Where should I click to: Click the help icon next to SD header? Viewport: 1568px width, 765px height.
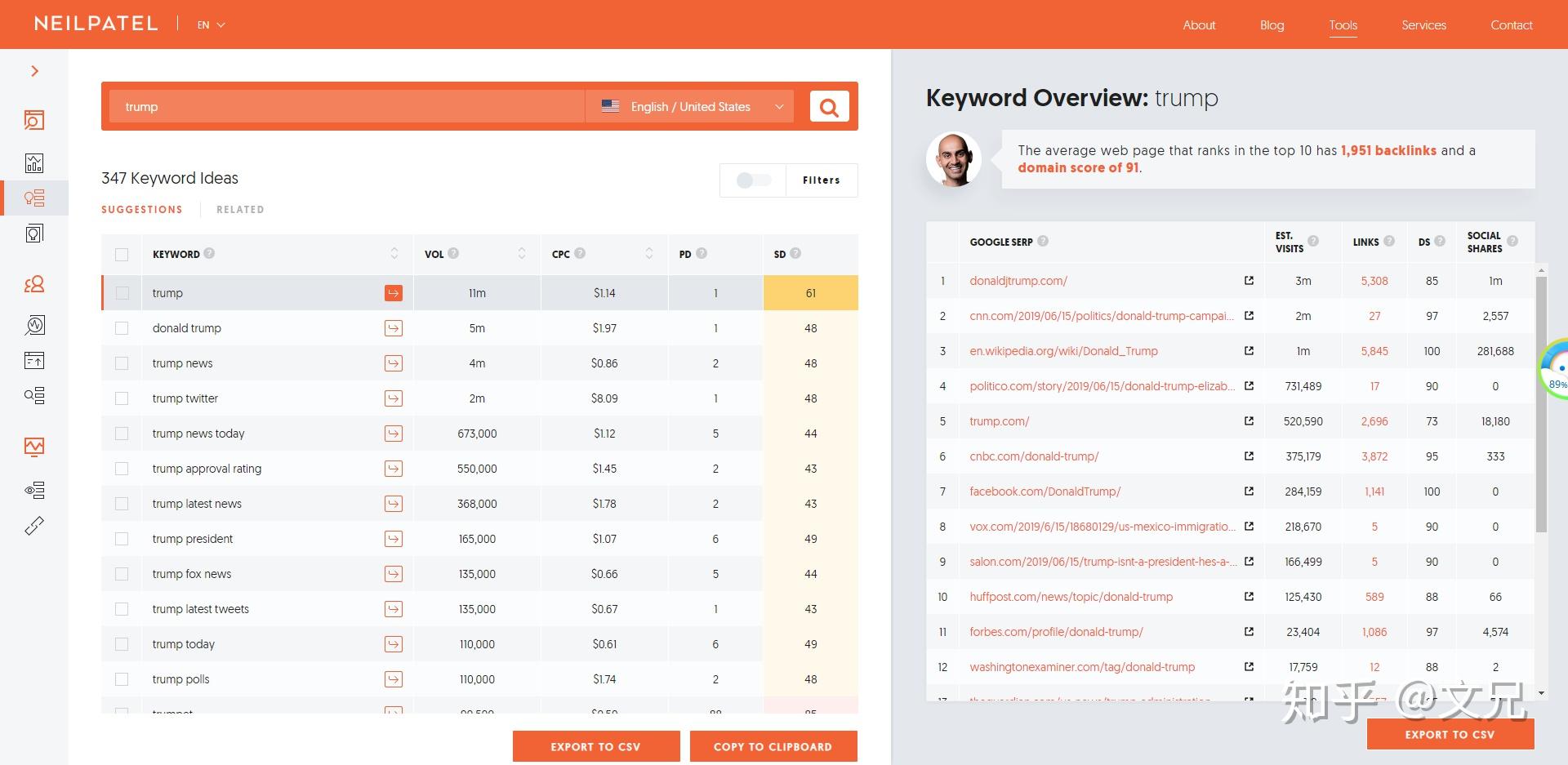coord(795,253)
